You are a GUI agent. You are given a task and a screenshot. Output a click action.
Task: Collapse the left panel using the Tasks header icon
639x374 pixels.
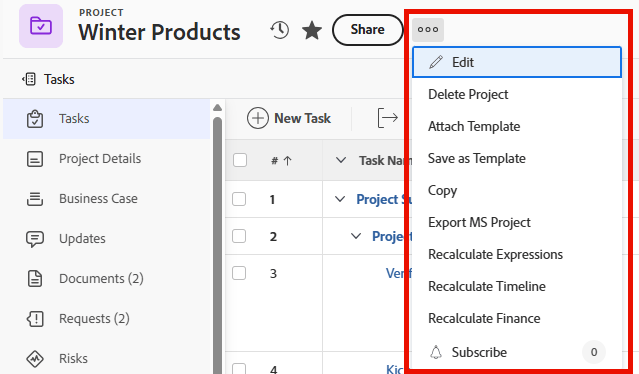pyautogui.click(x=29, y=79)
